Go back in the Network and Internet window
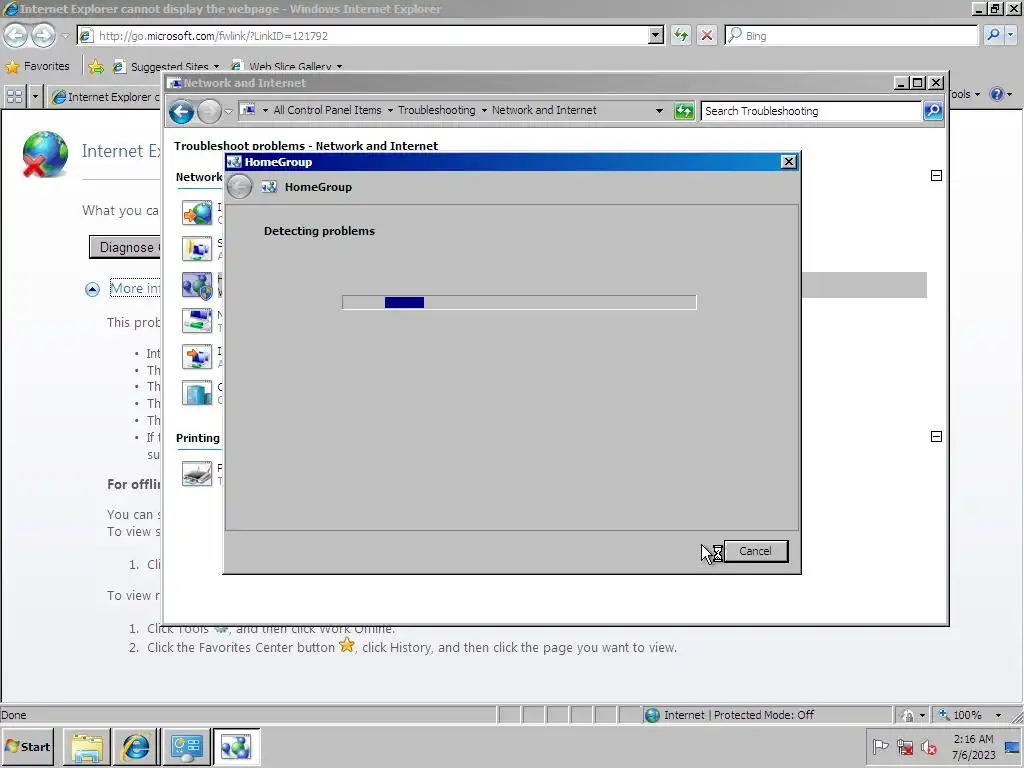1024x768 pixels. pos(182,112)
